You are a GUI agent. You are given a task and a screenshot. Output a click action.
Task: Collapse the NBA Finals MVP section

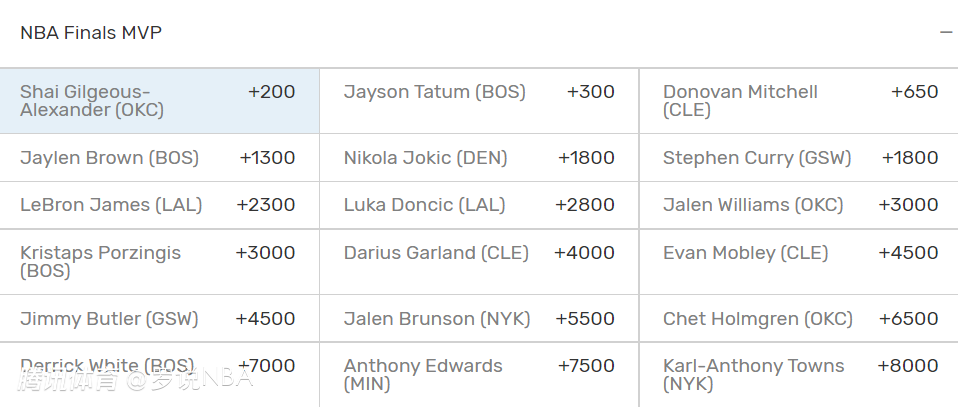click(945, 33)
